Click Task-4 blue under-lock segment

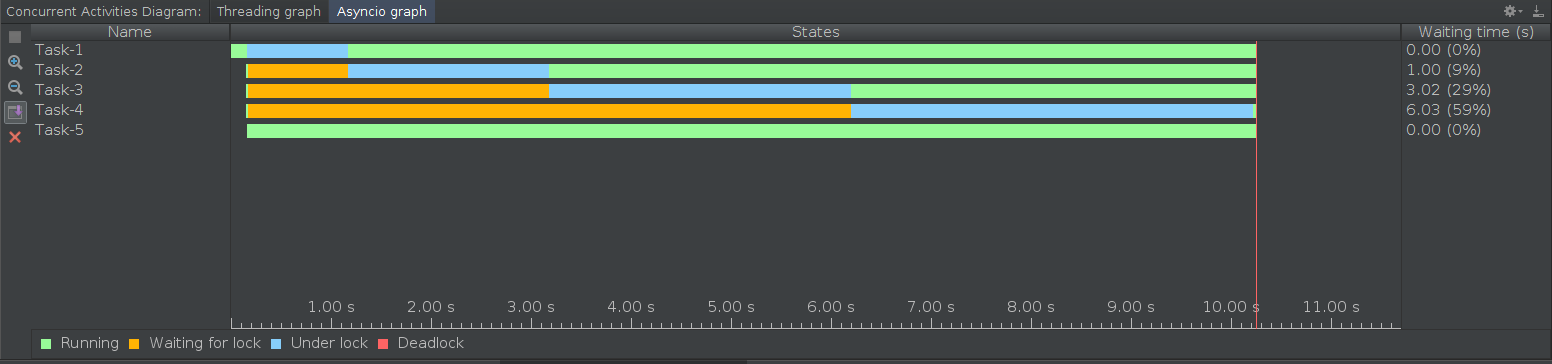point(1053,111)
